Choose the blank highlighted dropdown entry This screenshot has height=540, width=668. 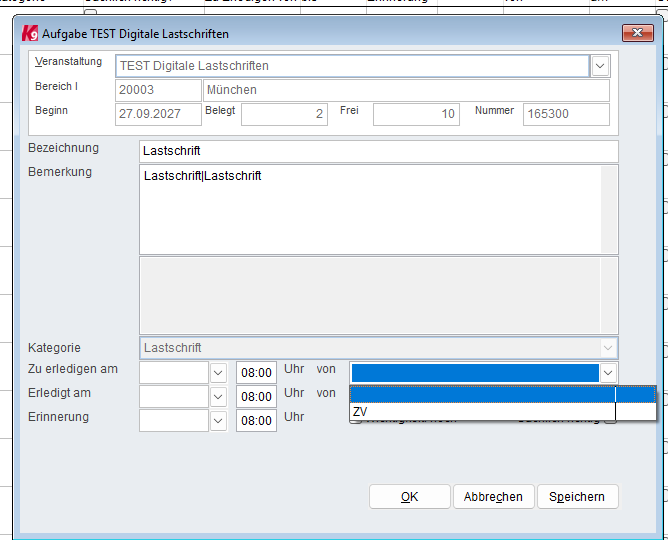pyautogui.click(x=482, y=395)
